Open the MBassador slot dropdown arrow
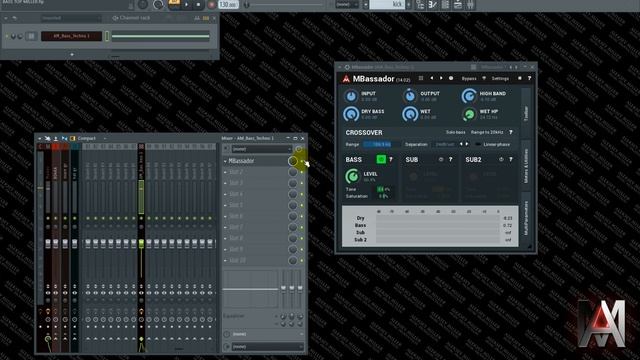This screenshot has width=640, height=360. (x=225, y=161)
